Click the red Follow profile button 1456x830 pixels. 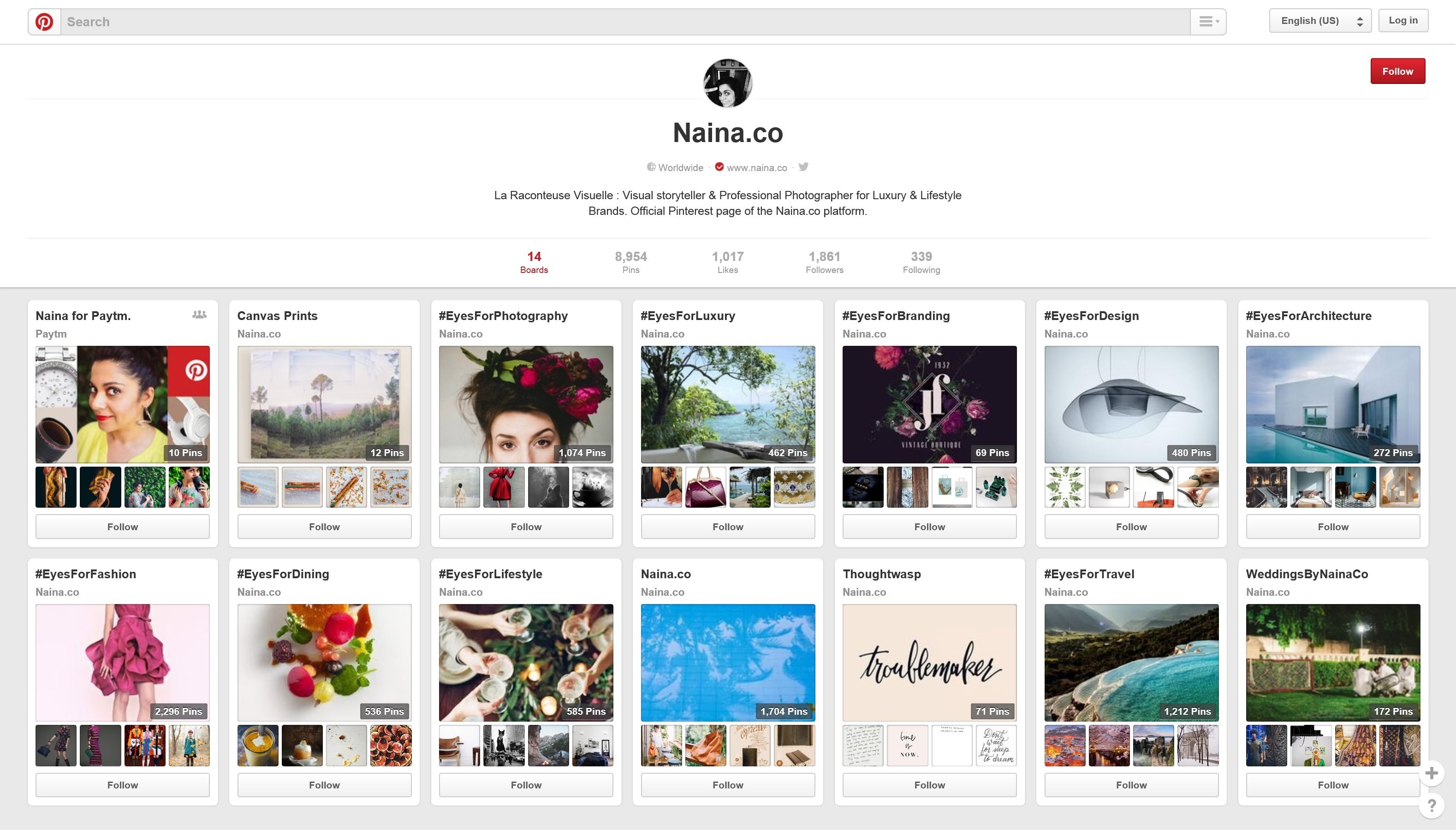pyautogui.click(x=1397, y=71)
